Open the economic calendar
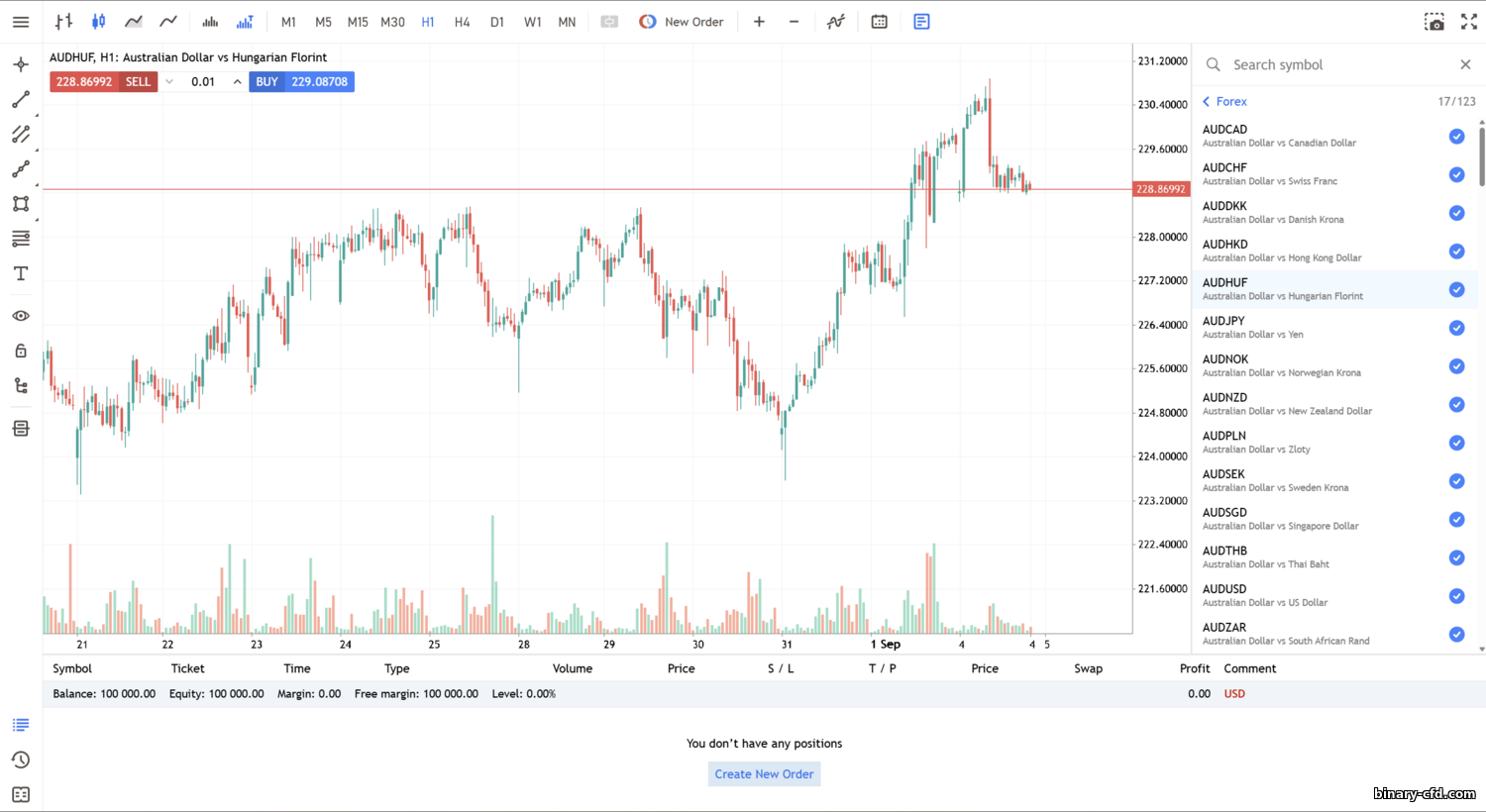The width and height of the screenshot is (1486, 812). click(x=879, y=22)
